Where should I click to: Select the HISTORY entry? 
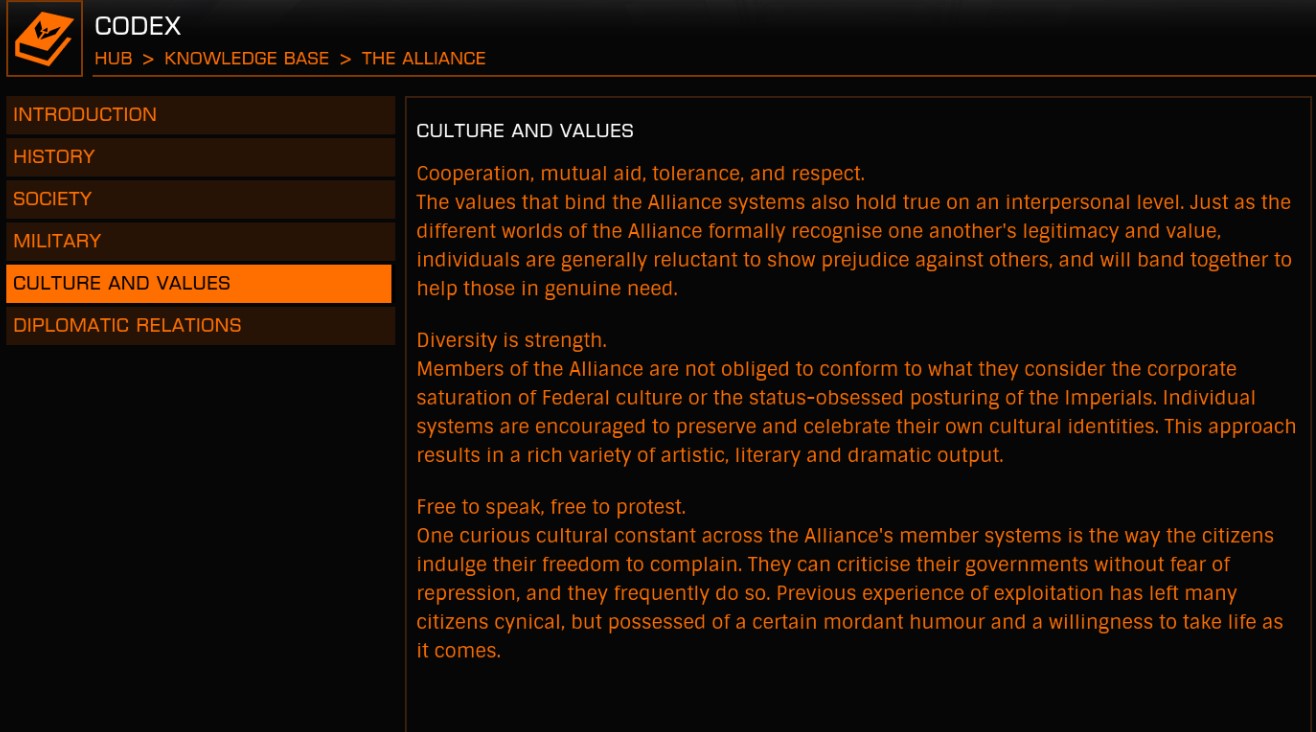pos(200,157)
